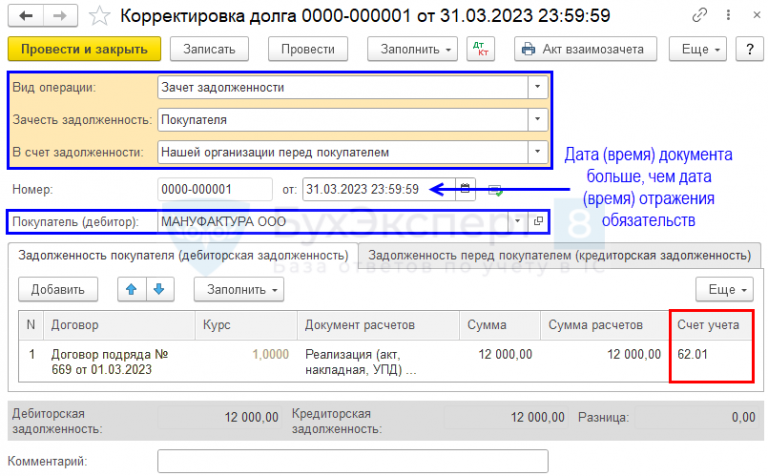
Task: Click the Курс column header
Action: [246, 325]
